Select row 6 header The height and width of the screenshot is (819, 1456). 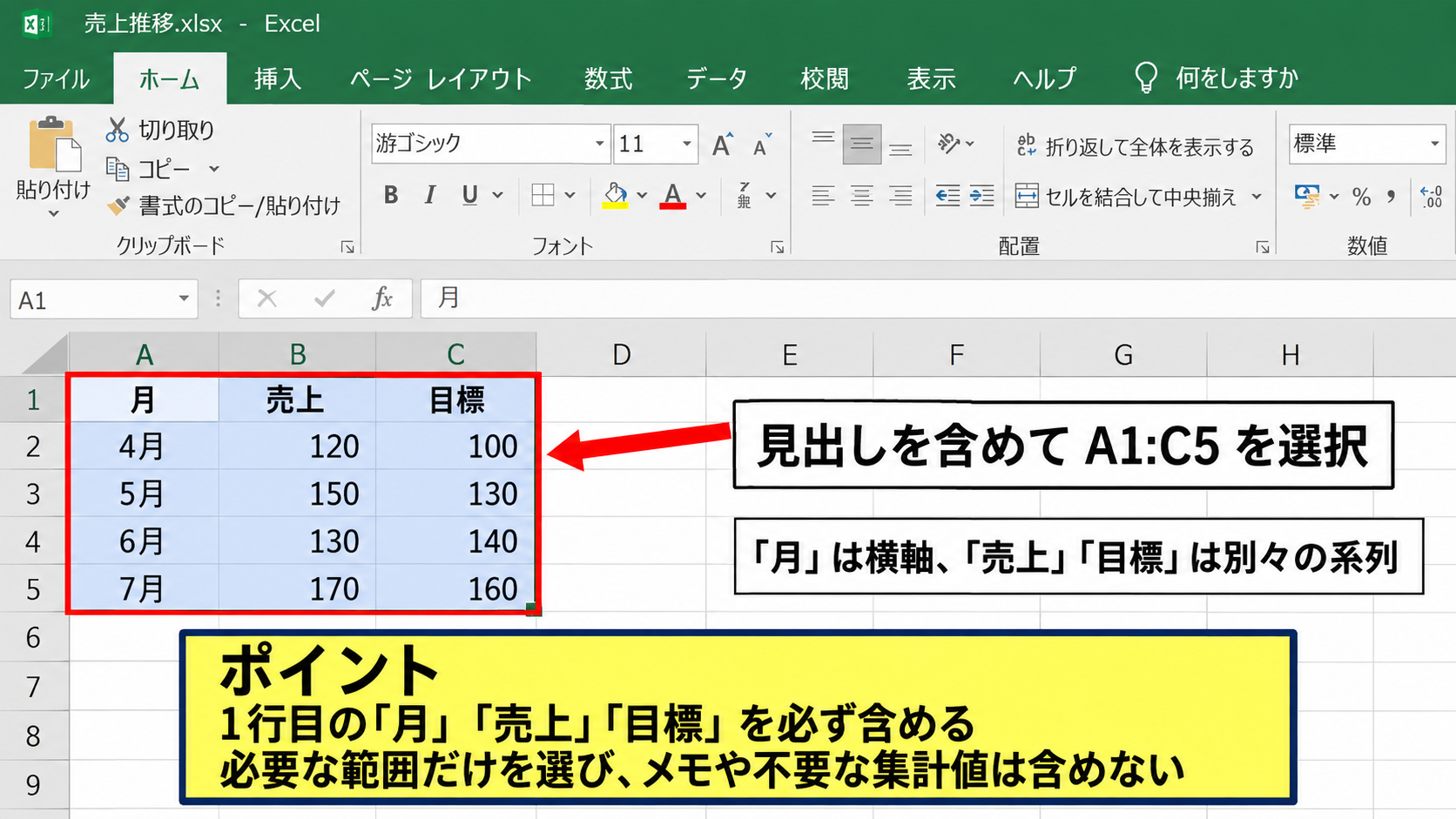(33, 637)
